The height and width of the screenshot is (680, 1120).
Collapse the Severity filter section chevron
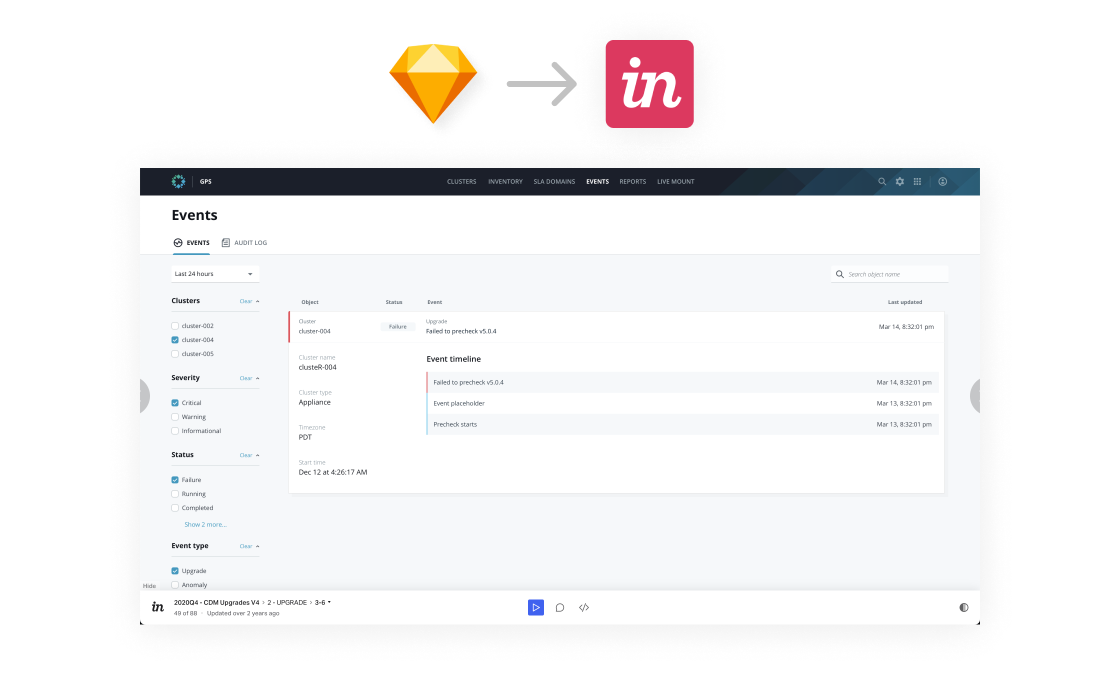[258, 379]
